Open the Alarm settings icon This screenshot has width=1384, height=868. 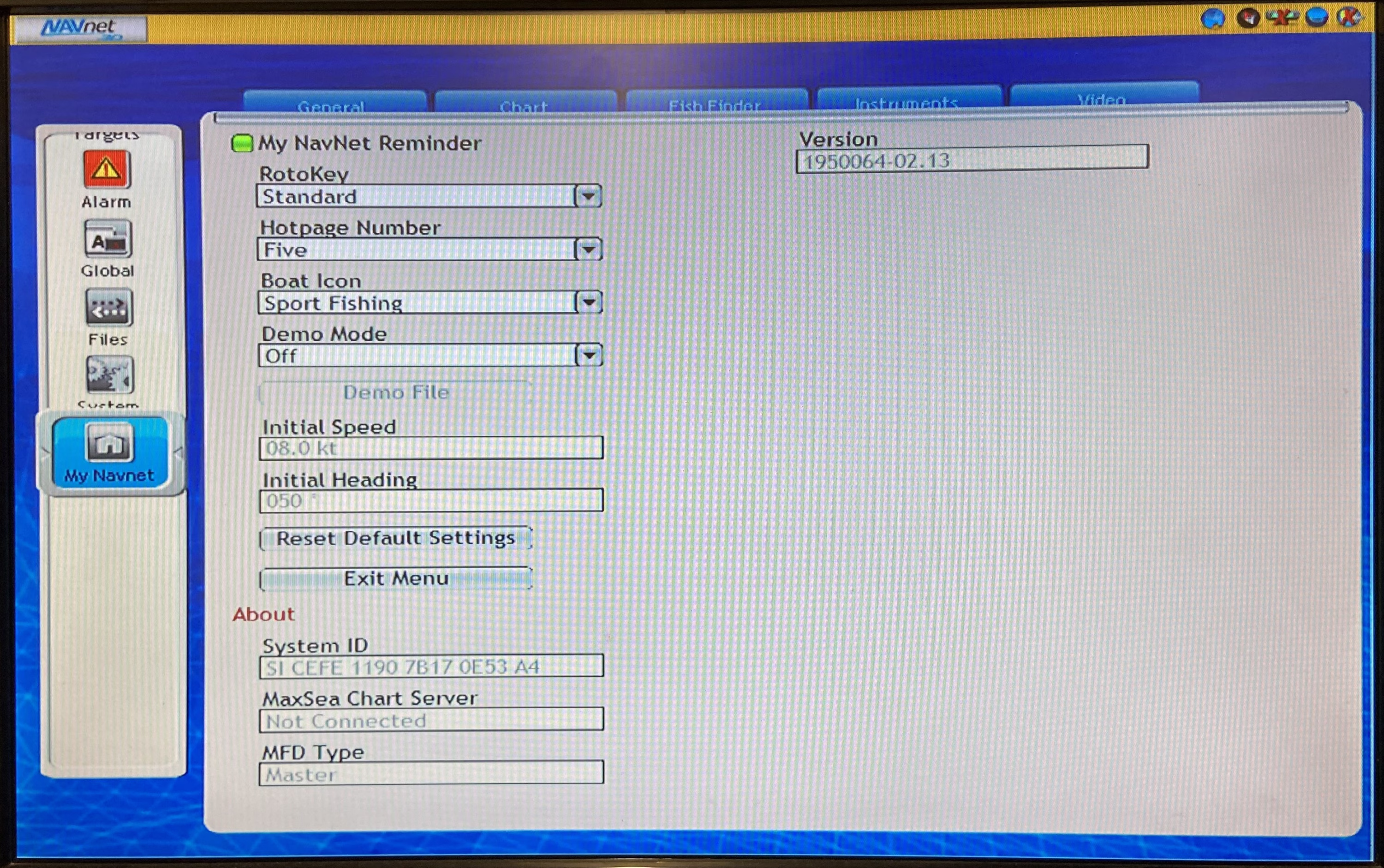point(107,170)
